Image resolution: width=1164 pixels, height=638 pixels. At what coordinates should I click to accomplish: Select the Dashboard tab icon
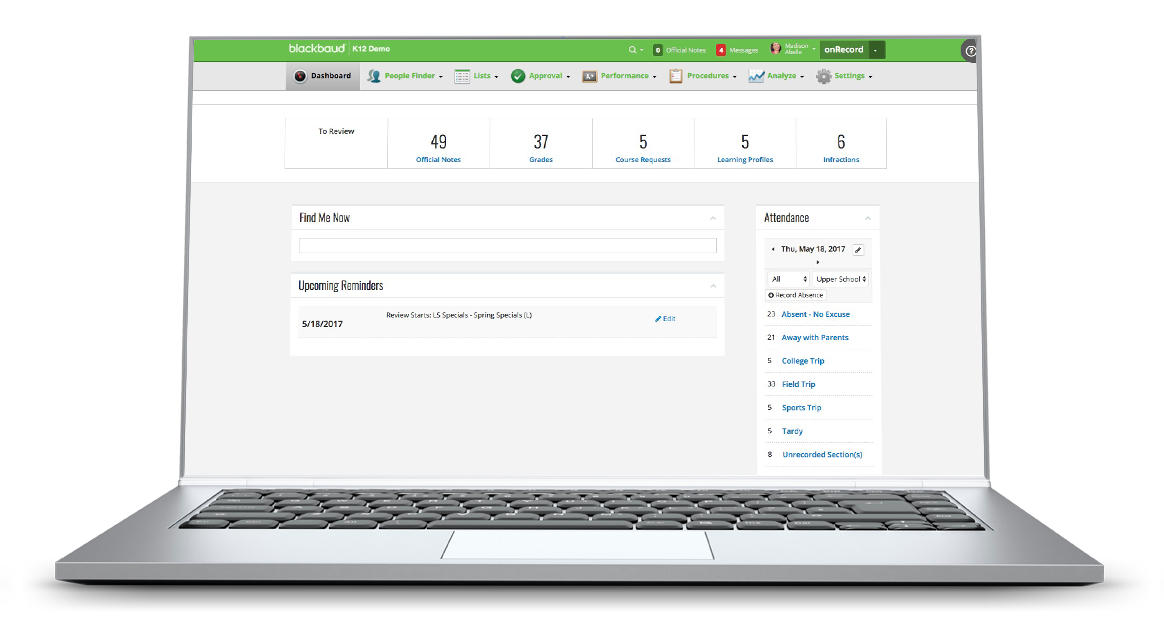(300, 75)
